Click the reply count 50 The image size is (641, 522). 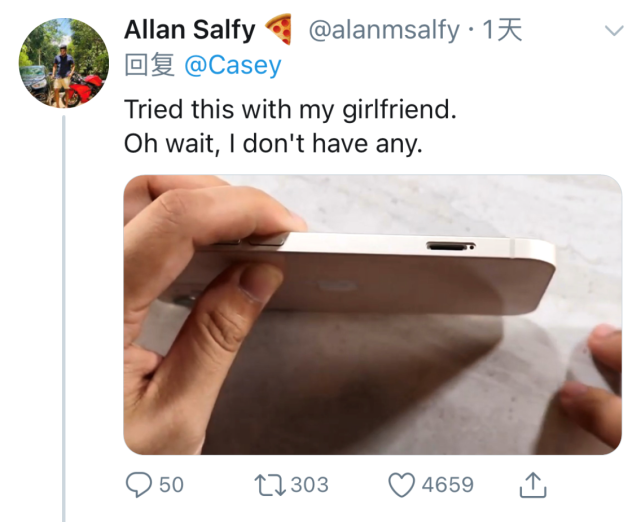click(x=171, y=485)
